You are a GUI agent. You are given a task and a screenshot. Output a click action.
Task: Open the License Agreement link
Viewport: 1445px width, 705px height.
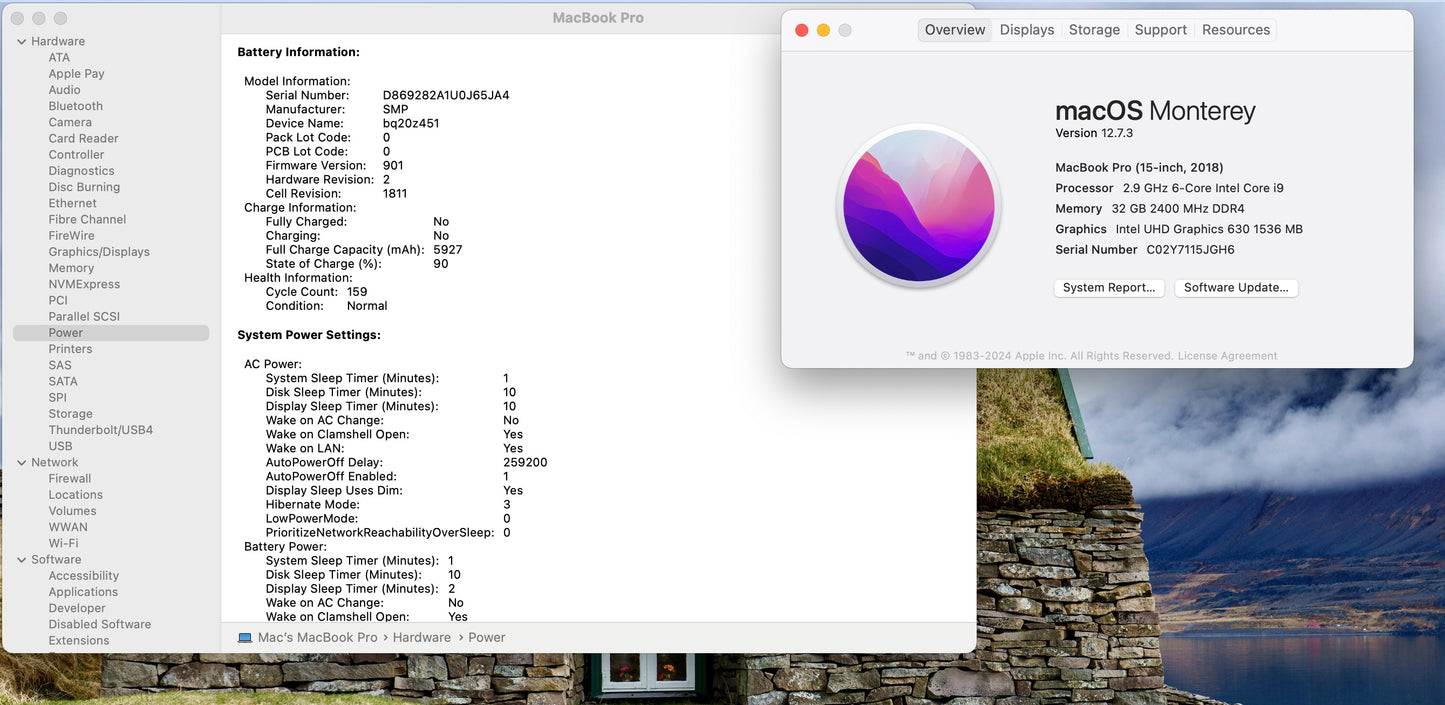[1227, 356]
